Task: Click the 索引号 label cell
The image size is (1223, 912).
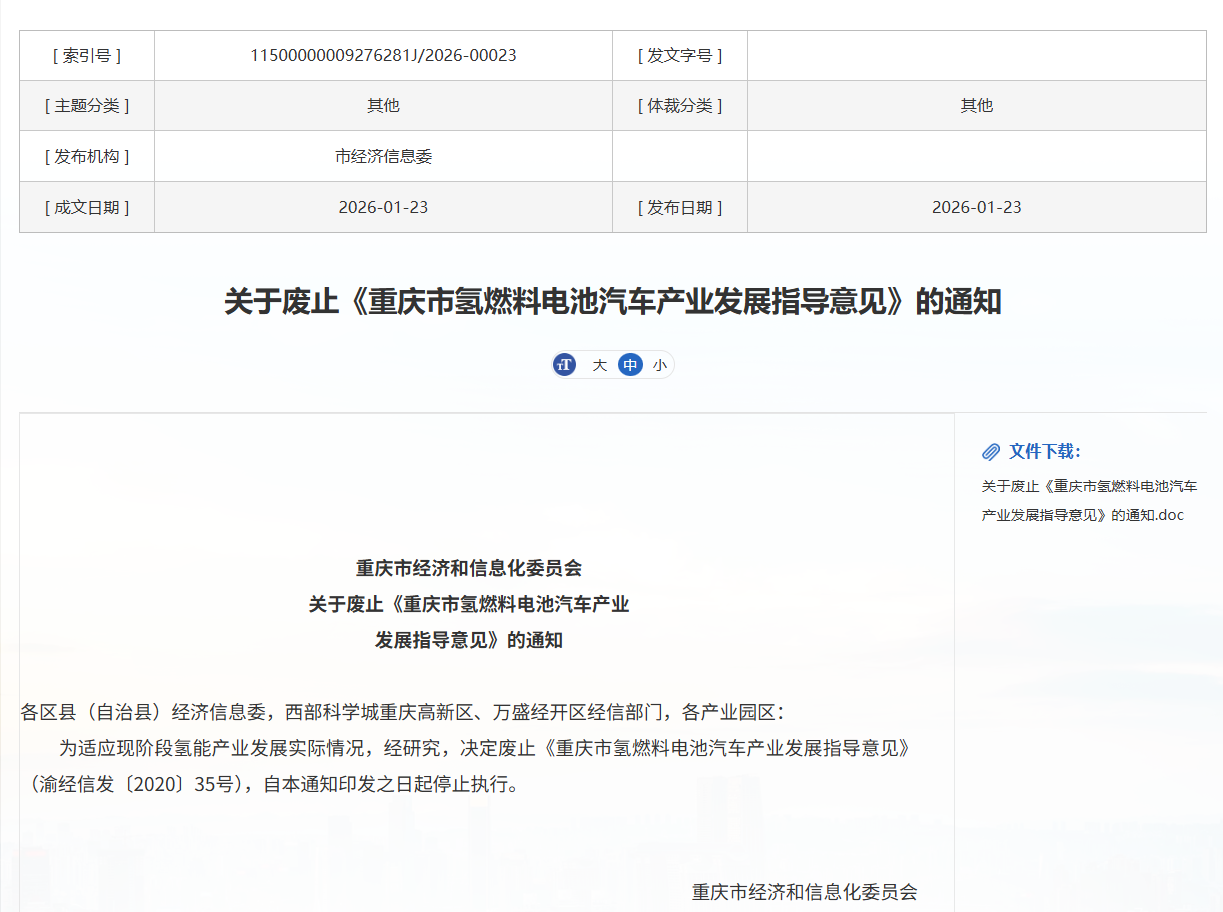Action: tap(87, 56)
